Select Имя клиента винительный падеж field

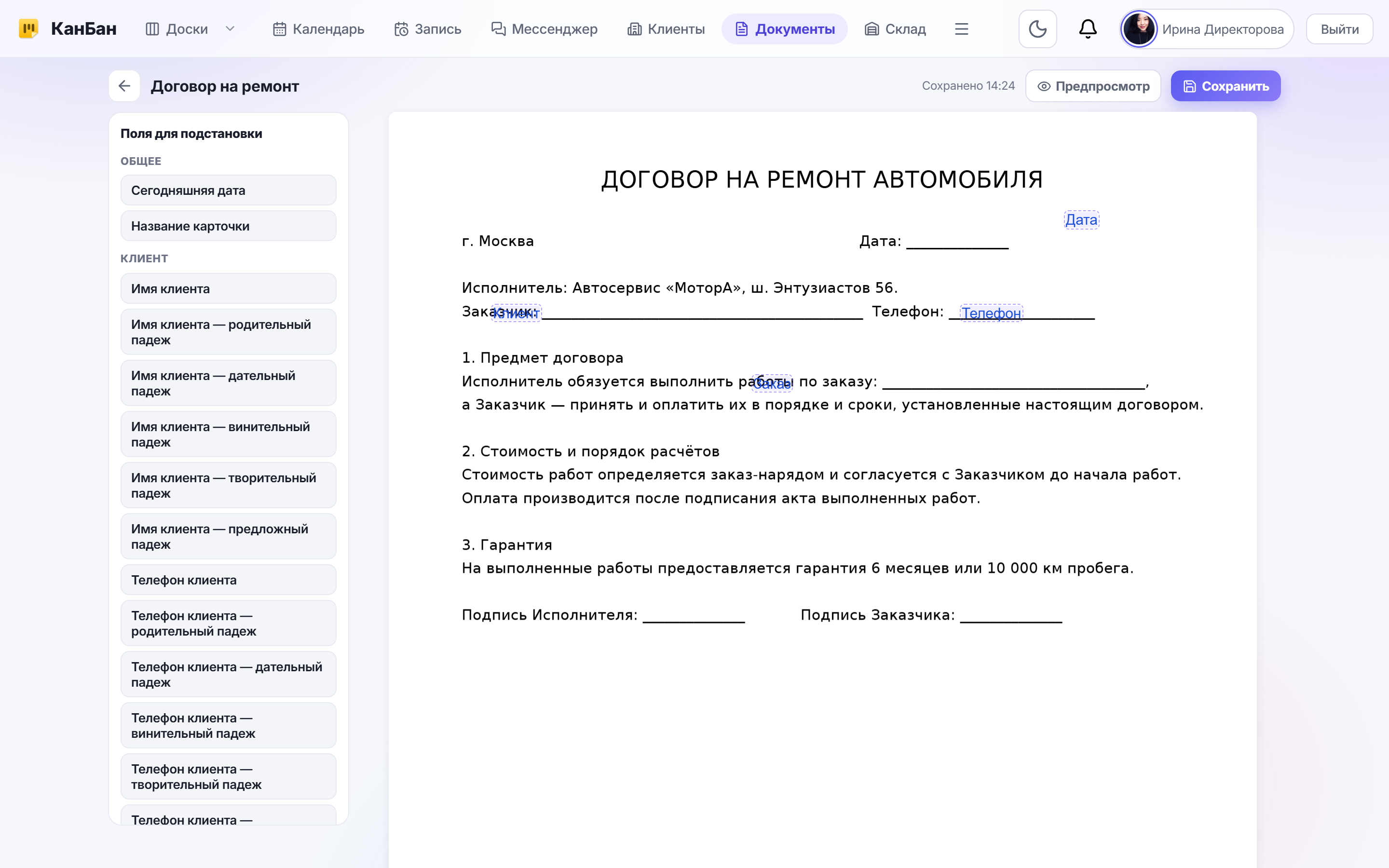point(229,434)
